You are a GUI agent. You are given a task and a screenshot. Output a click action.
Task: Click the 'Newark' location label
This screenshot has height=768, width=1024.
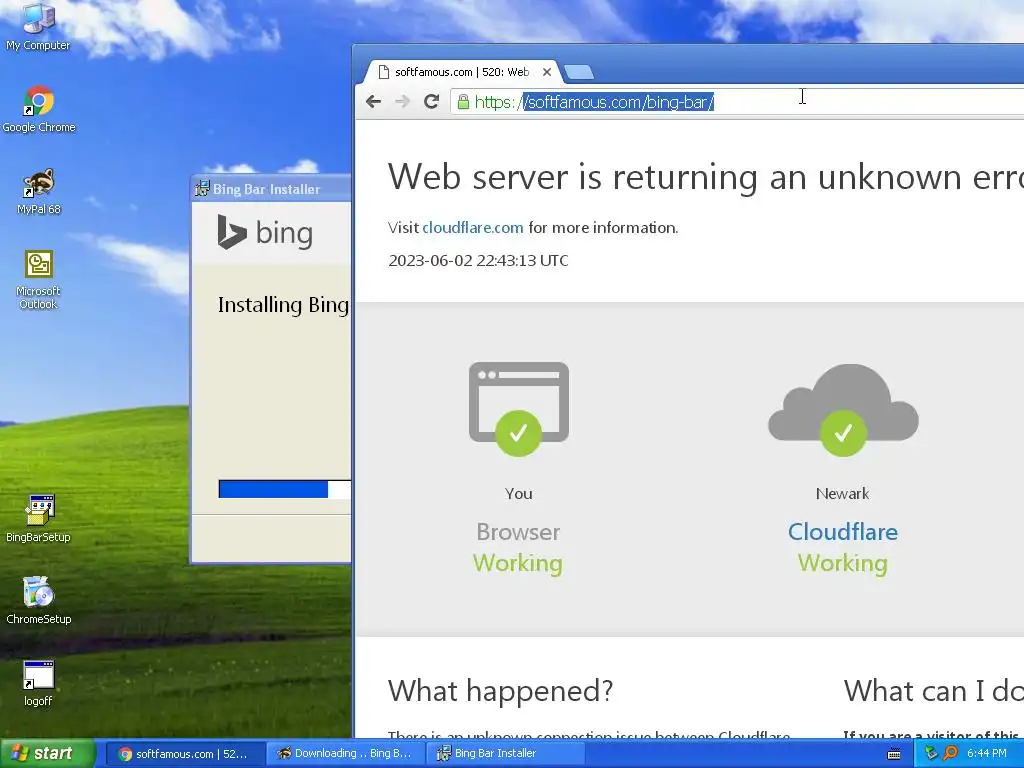pyautogui.click(x=842, y=494)
